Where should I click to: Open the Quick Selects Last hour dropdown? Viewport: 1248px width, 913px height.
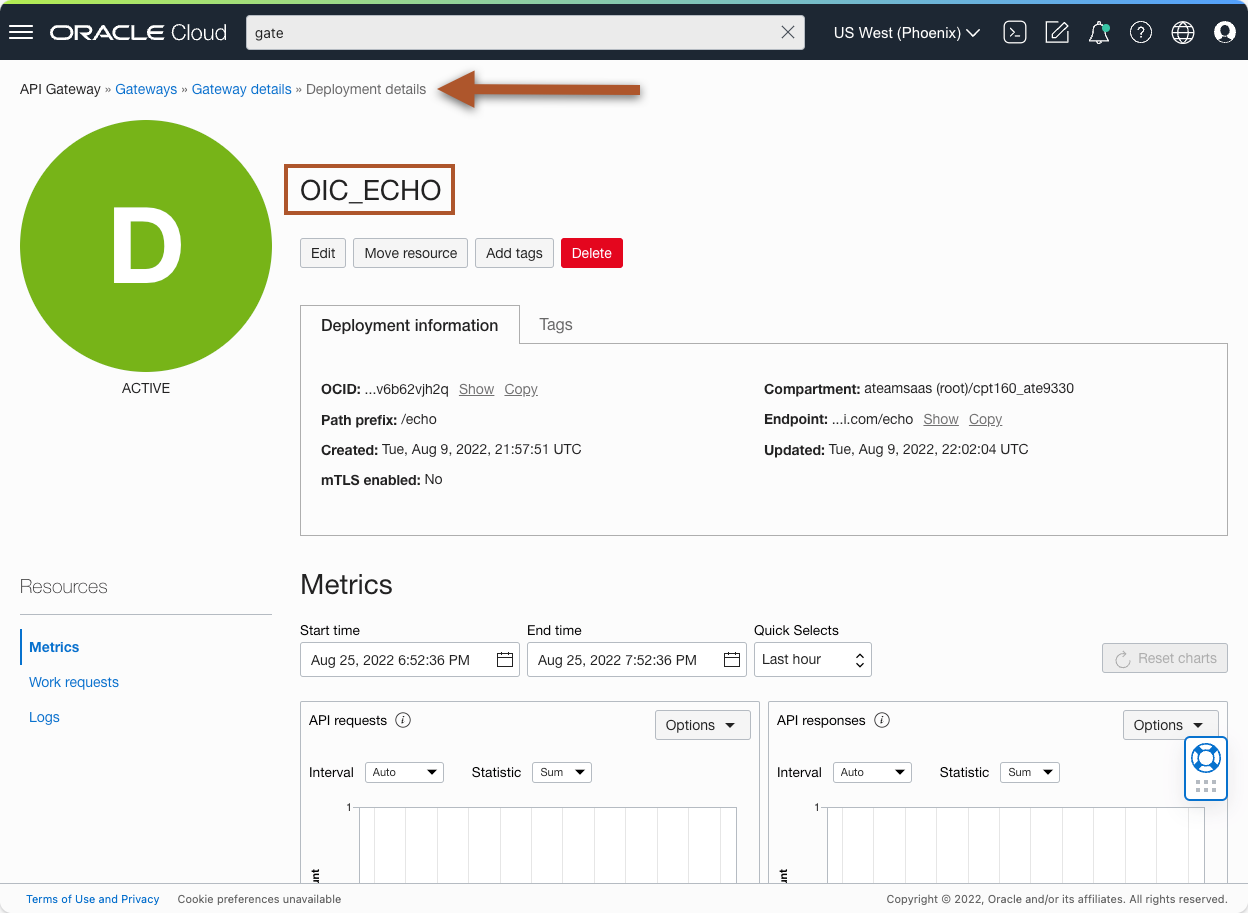[x=812, y=659]
